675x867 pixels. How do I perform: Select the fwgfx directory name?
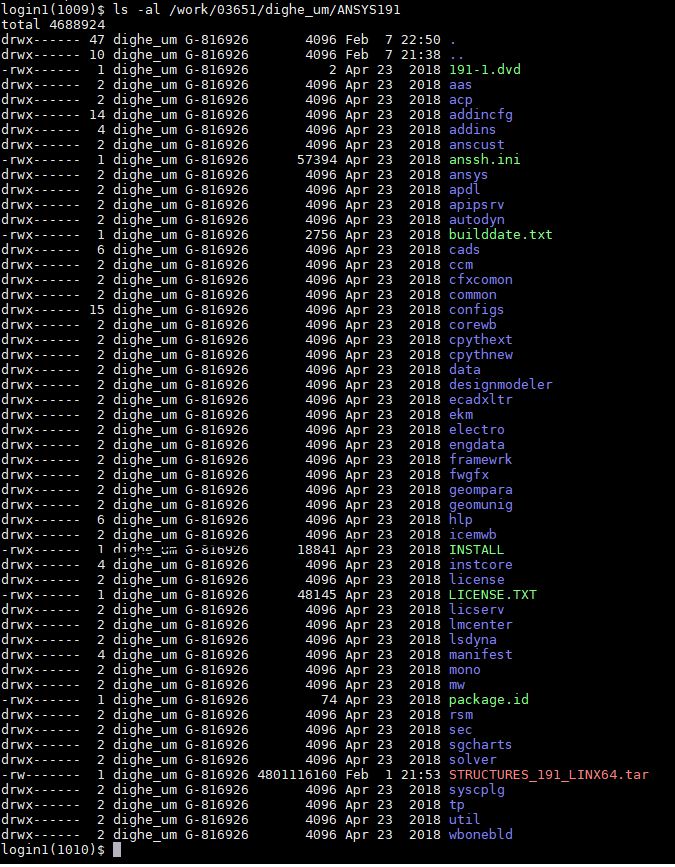(x=468, y=474)
